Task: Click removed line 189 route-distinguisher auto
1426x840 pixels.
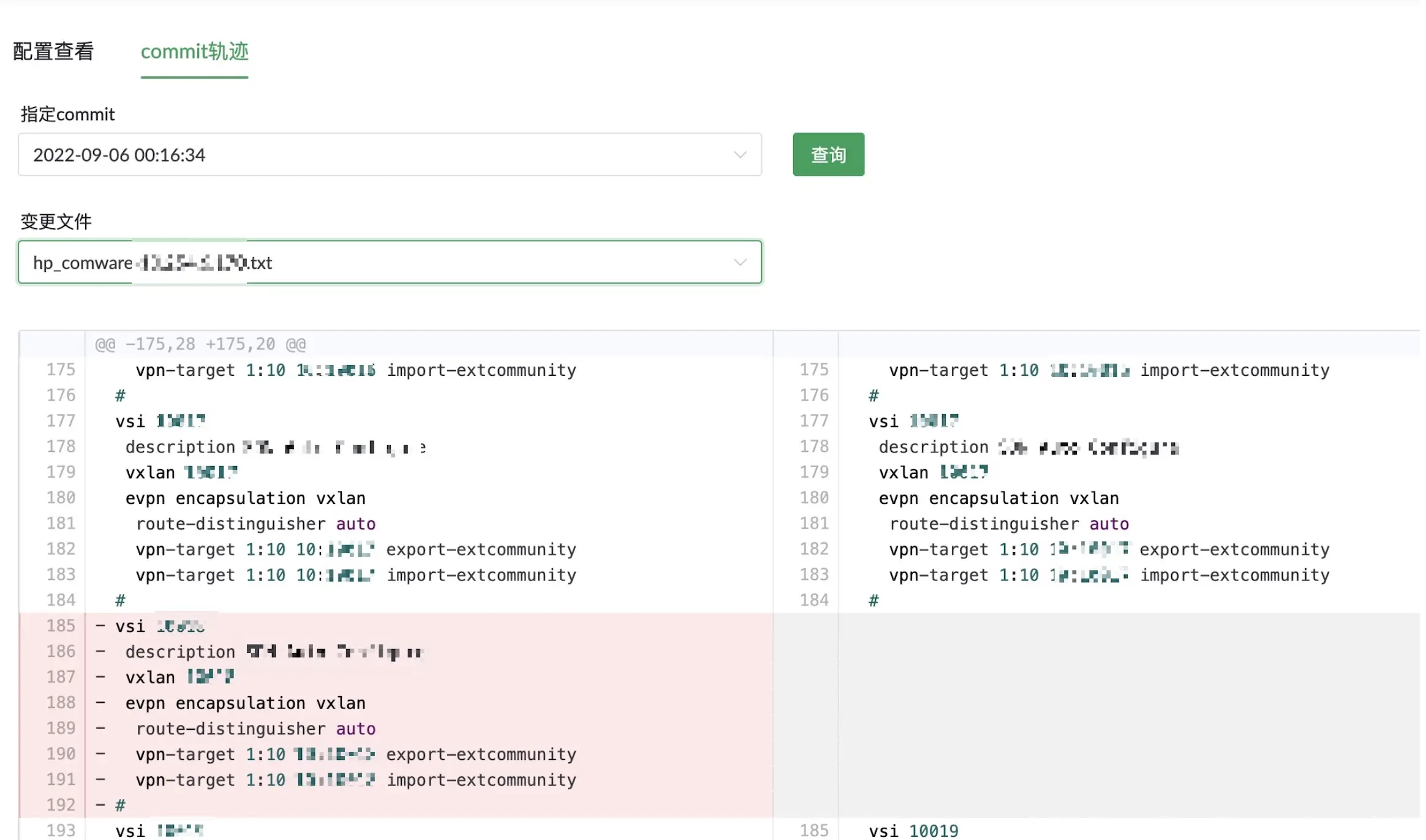Action: [255, 729]
